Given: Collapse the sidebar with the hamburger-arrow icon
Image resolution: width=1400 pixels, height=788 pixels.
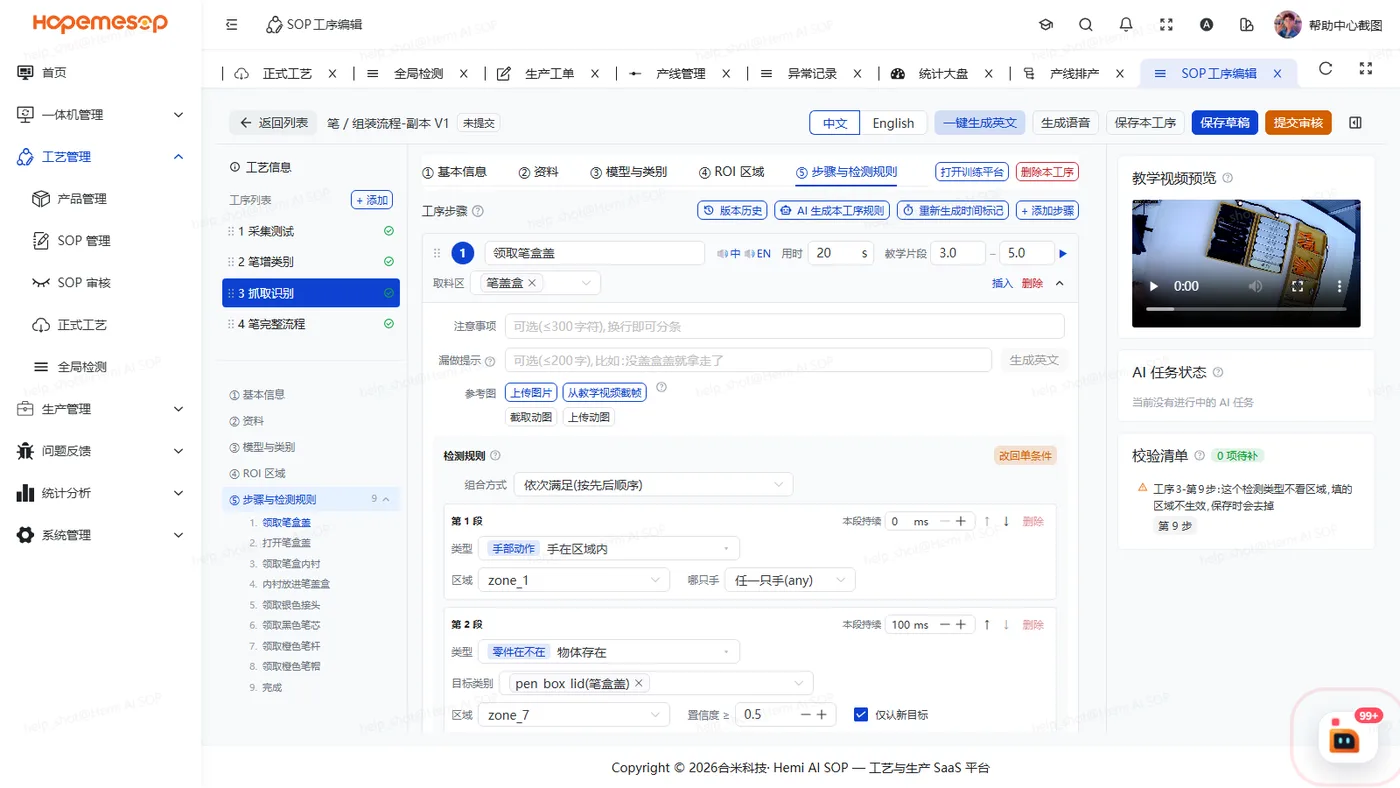Looking at the screenshot, I should [x=232, y=24].
